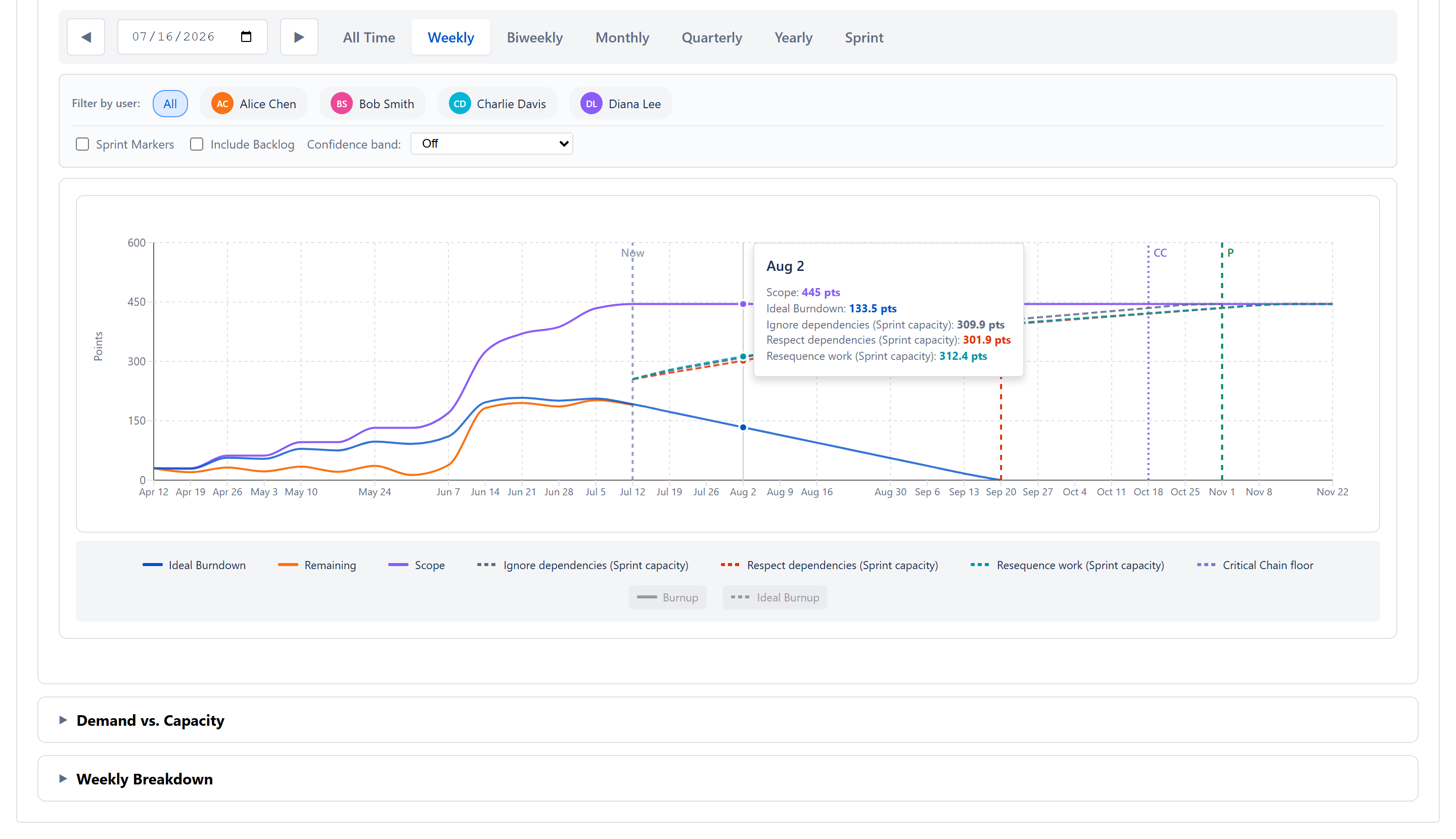Show the hidden Burnup series

[x=667, y=597]
